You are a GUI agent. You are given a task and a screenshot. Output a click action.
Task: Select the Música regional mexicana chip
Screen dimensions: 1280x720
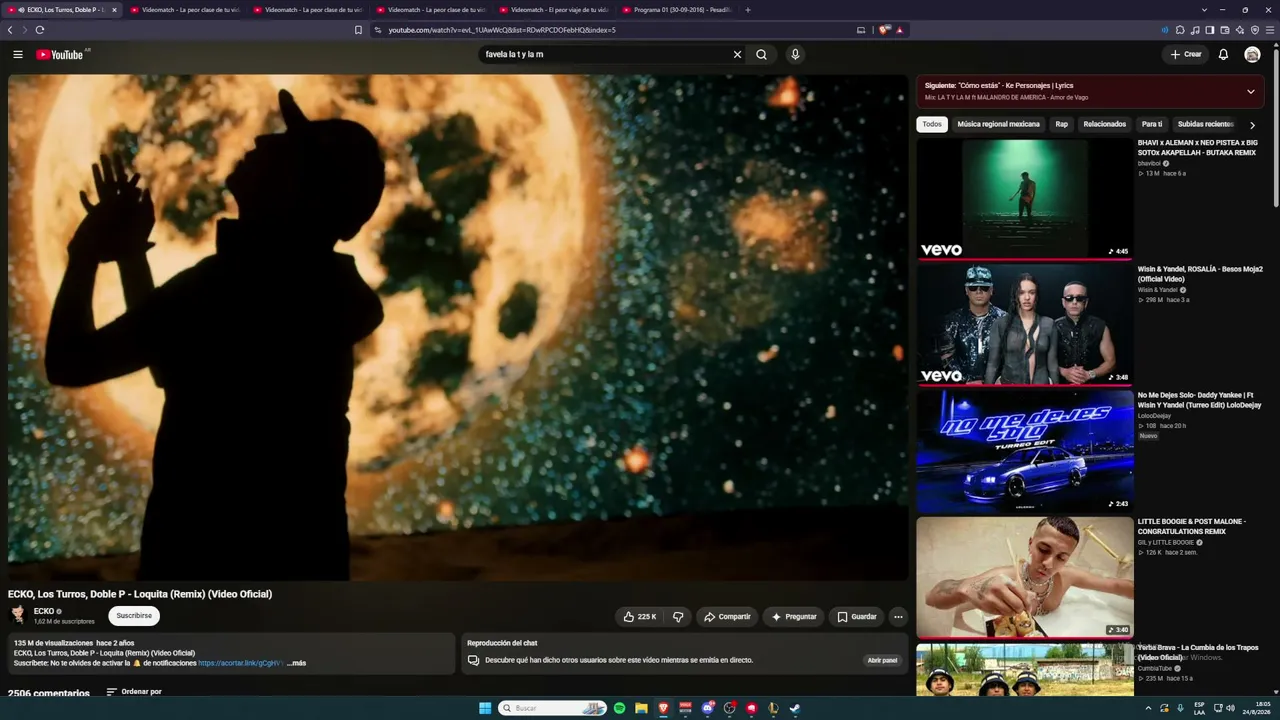(x=998, y=124)
